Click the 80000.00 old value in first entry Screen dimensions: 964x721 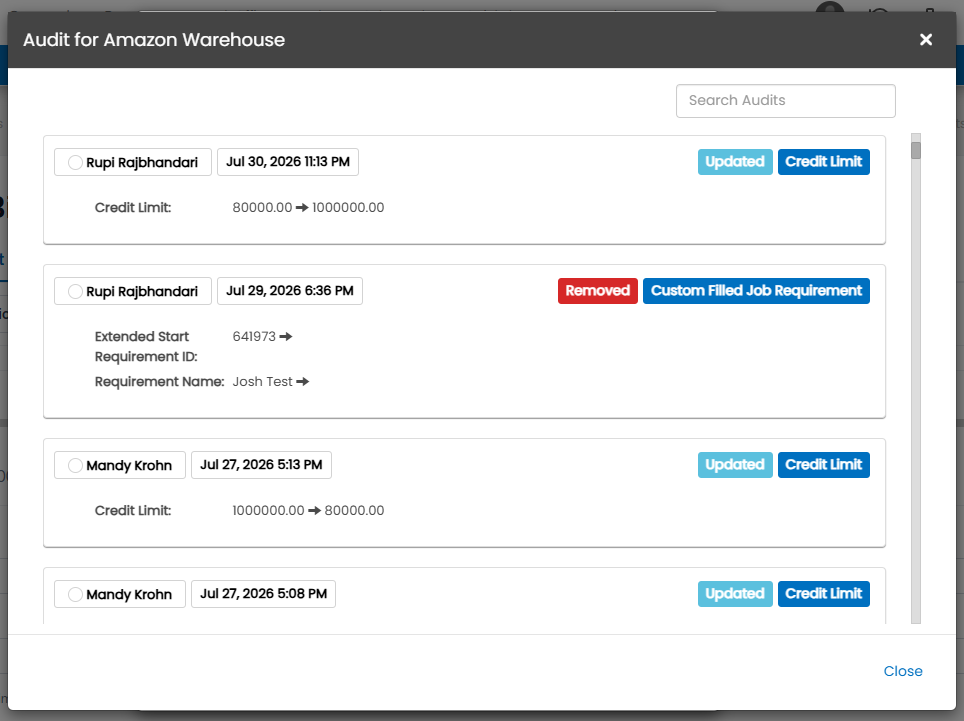click(262, 208)
